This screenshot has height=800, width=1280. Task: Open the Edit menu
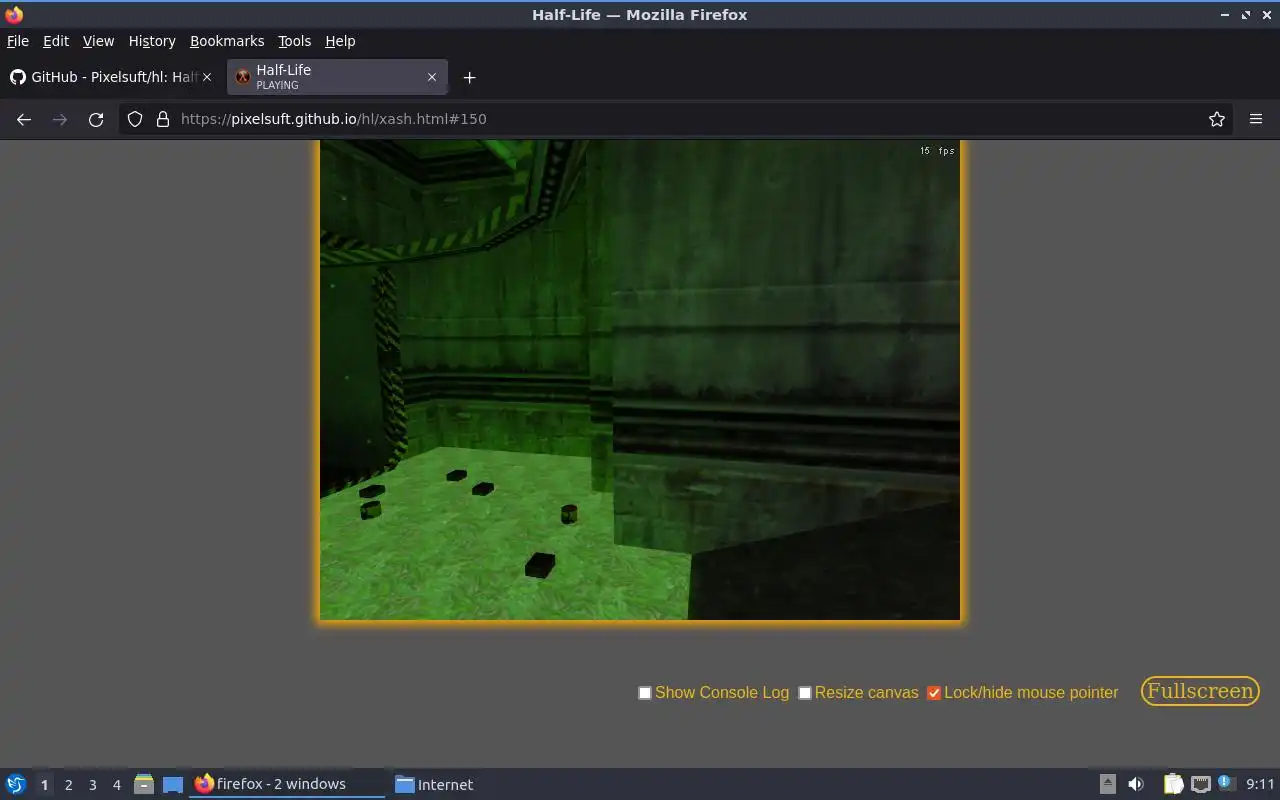(56, 41)
